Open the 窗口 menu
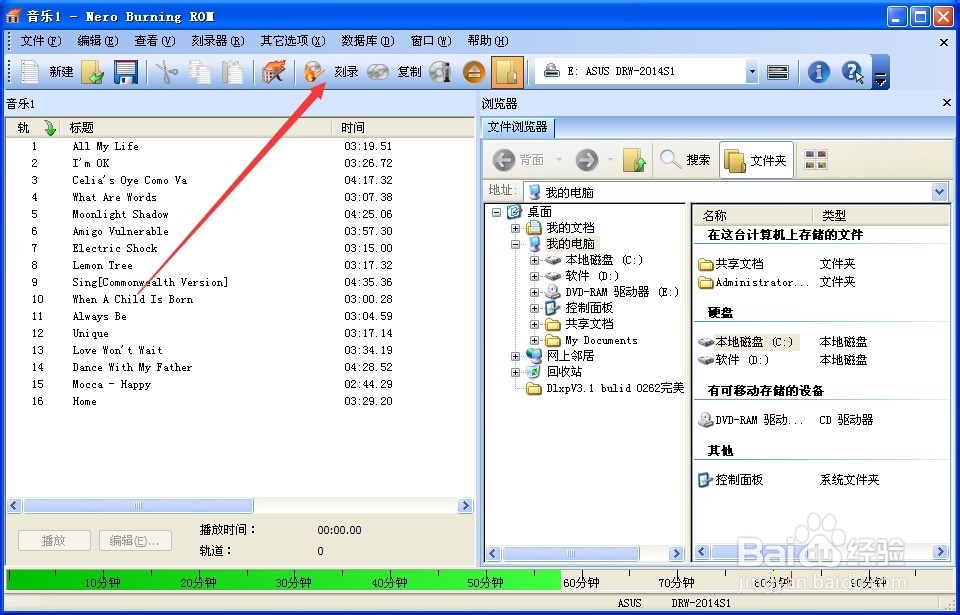Image resolution: width=960 pixels, height=615 pixels. tap(430, 41)
